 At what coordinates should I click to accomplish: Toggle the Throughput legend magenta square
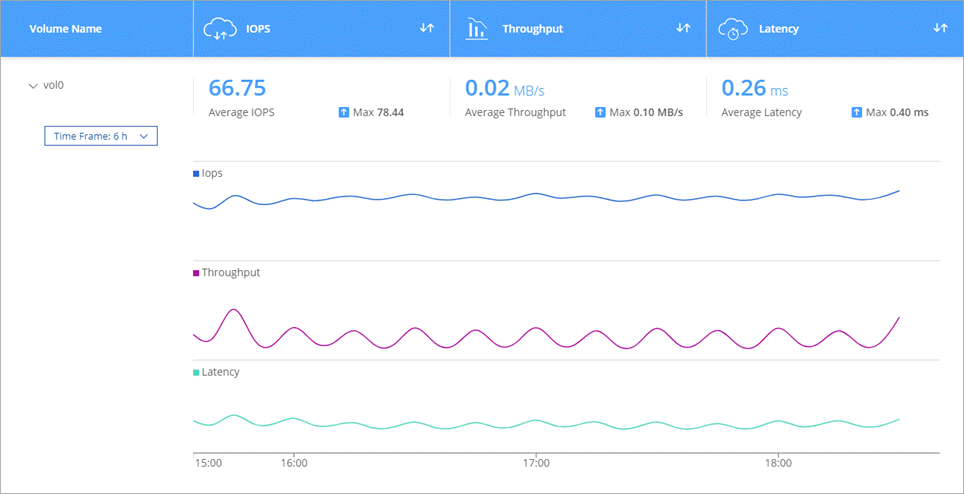tap(196, 273)
